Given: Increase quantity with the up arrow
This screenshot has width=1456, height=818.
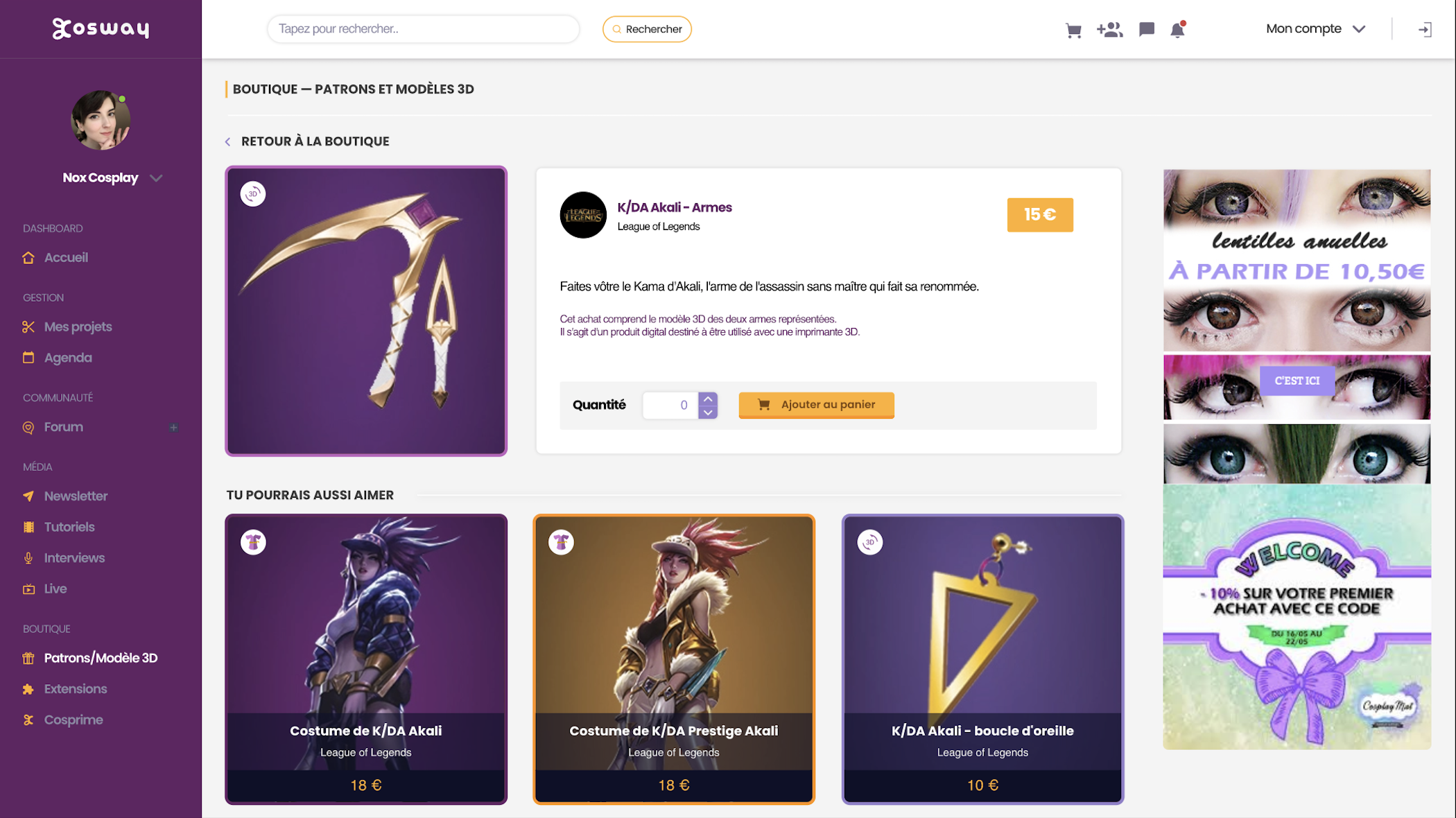Looking at the screenshot, I should pyautogui.click(x=708, y=399).
